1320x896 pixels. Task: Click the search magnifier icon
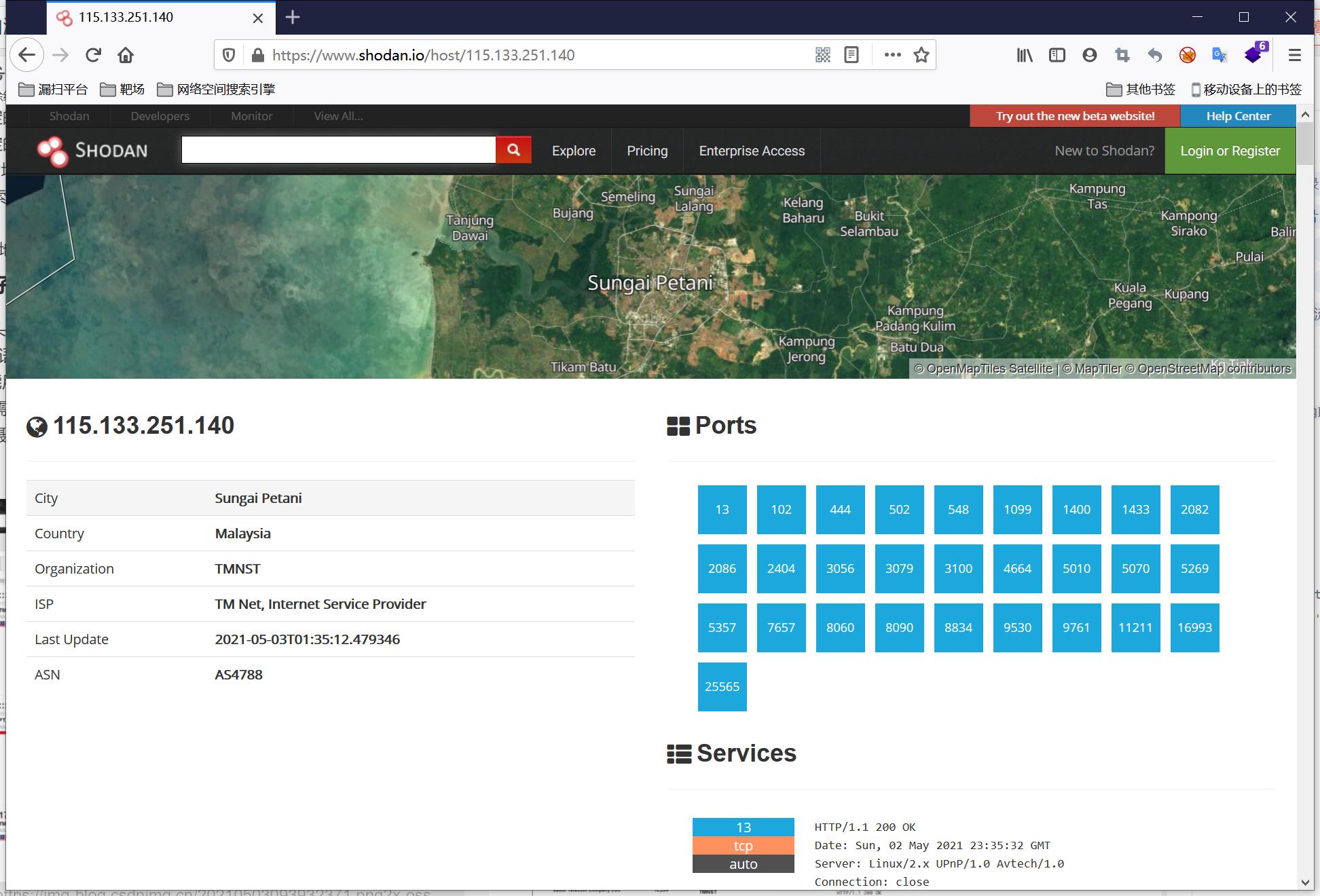coord(515,151)
